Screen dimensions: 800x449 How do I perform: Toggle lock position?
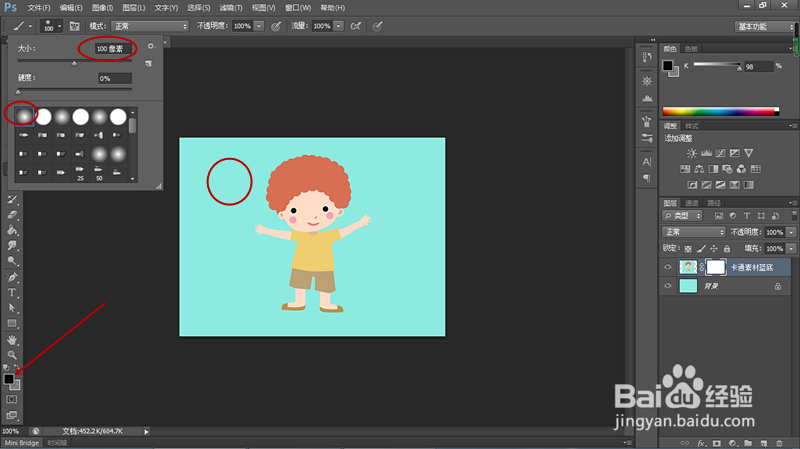(x=714, y=248)
